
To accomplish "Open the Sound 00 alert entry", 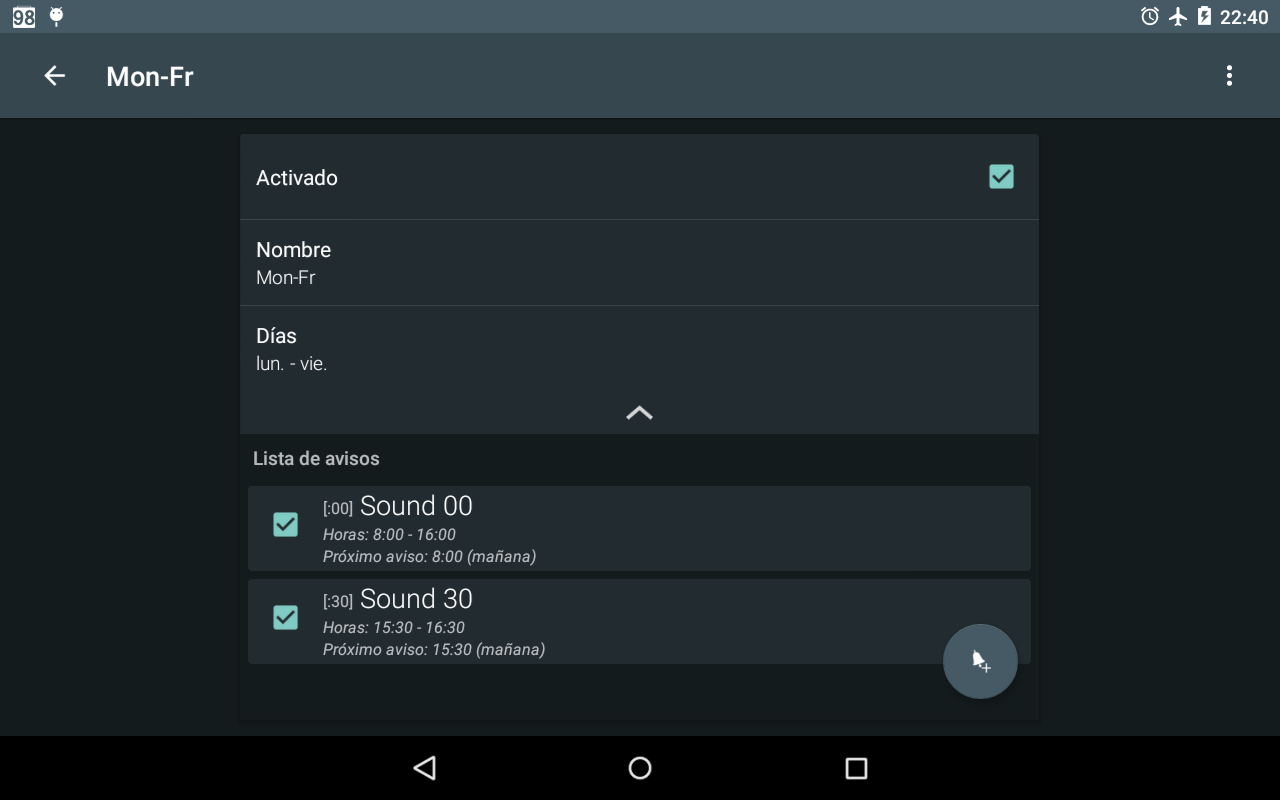I will coord(639,529).
